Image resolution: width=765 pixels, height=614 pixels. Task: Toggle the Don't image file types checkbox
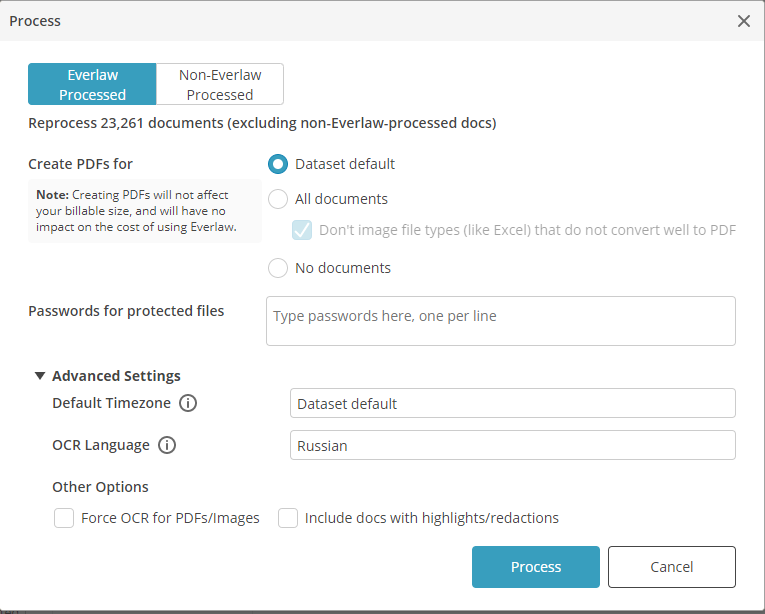pyautogui.click(x=302, y=230)
